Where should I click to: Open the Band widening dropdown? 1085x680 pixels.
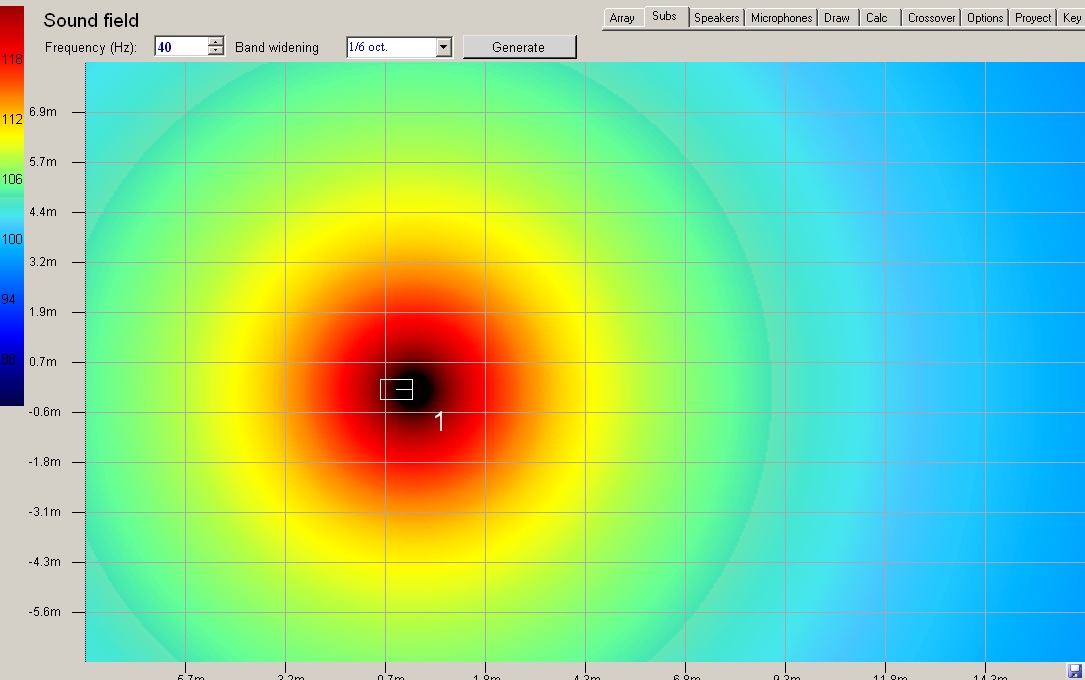[x=444, y=47]
